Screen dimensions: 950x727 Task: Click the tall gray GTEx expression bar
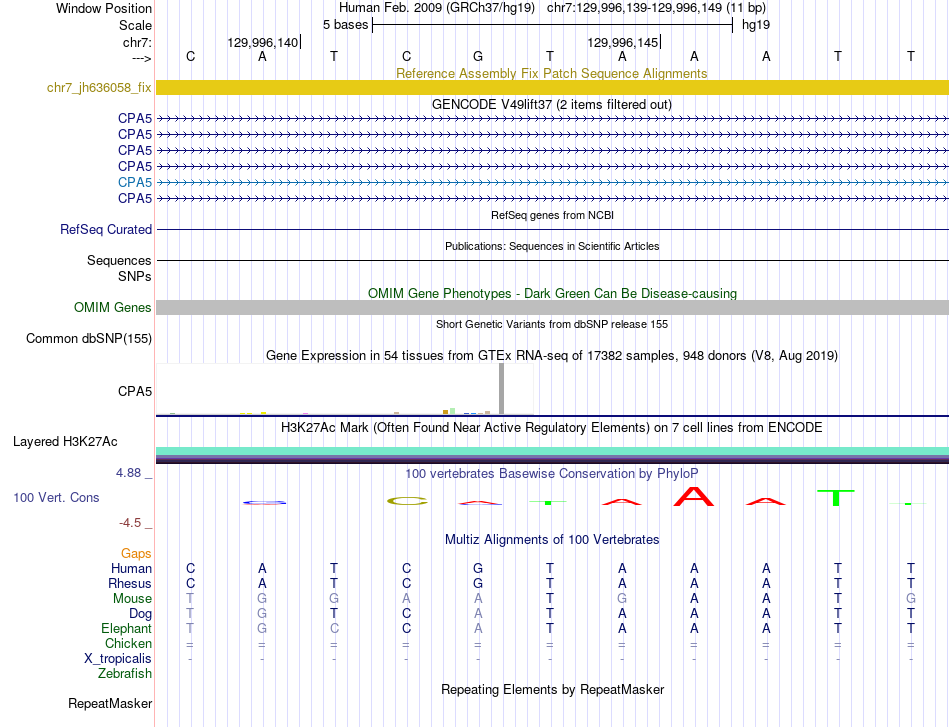[501, 389]
